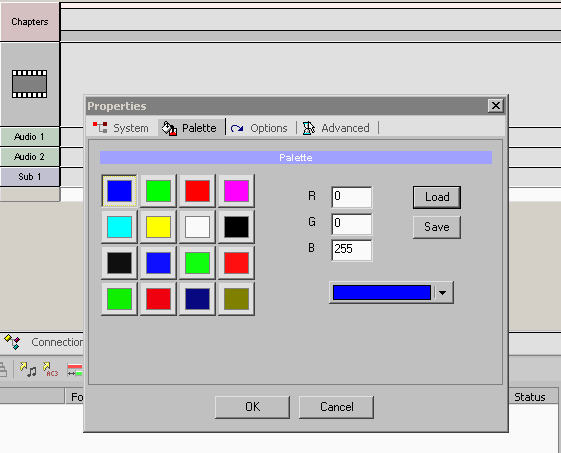Image resolution: width=561 pixels, height=453 pixels.
Task: Click the Connections diagram icon
Action: pyautogui.click(x=12, y=342)
